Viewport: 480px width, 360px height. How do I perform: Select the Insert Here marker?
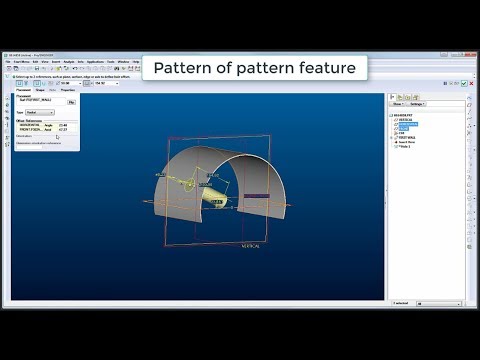point(406,142)
